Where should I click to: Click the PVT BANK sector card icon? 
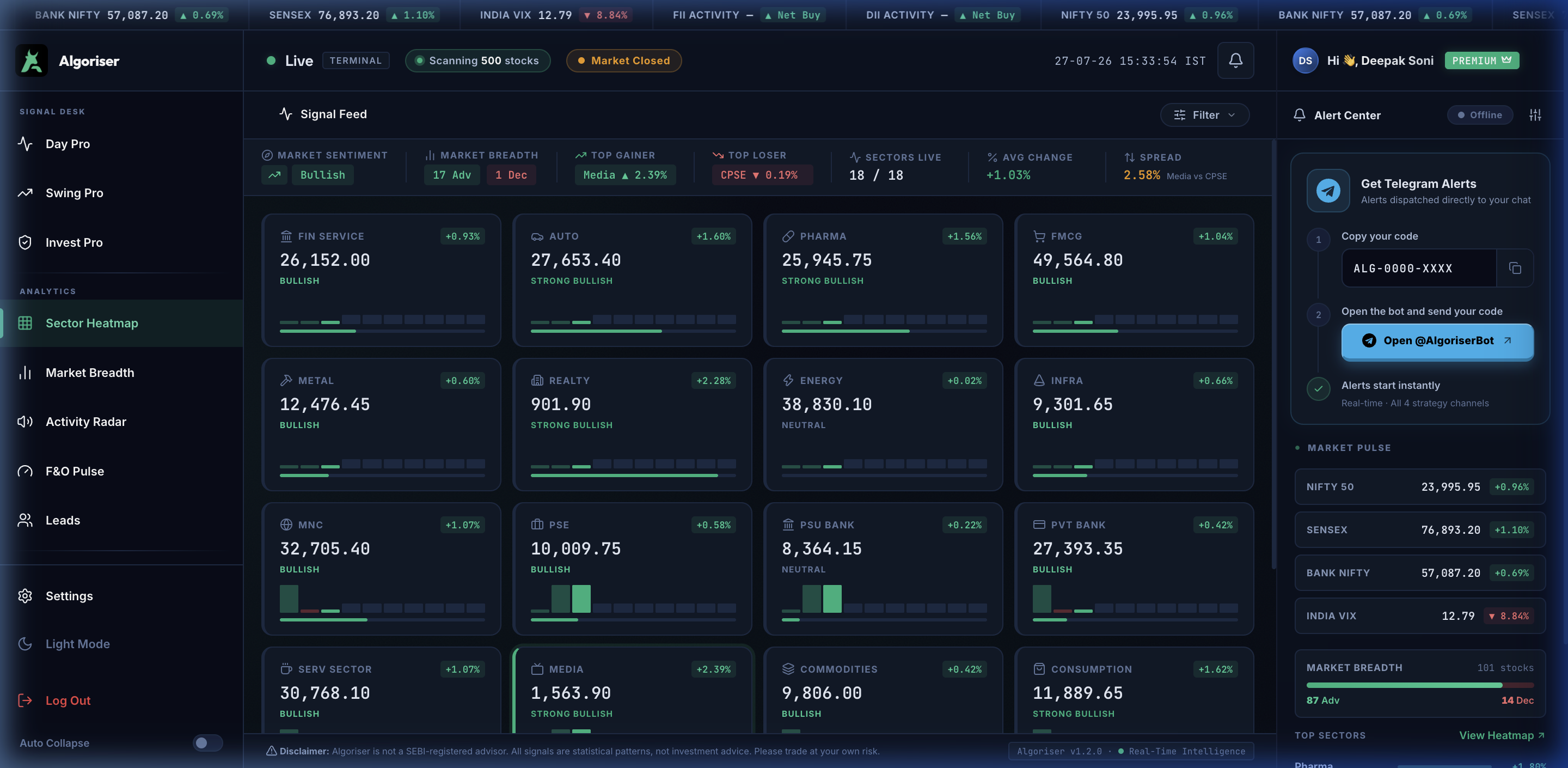[x=1038, y=525]
